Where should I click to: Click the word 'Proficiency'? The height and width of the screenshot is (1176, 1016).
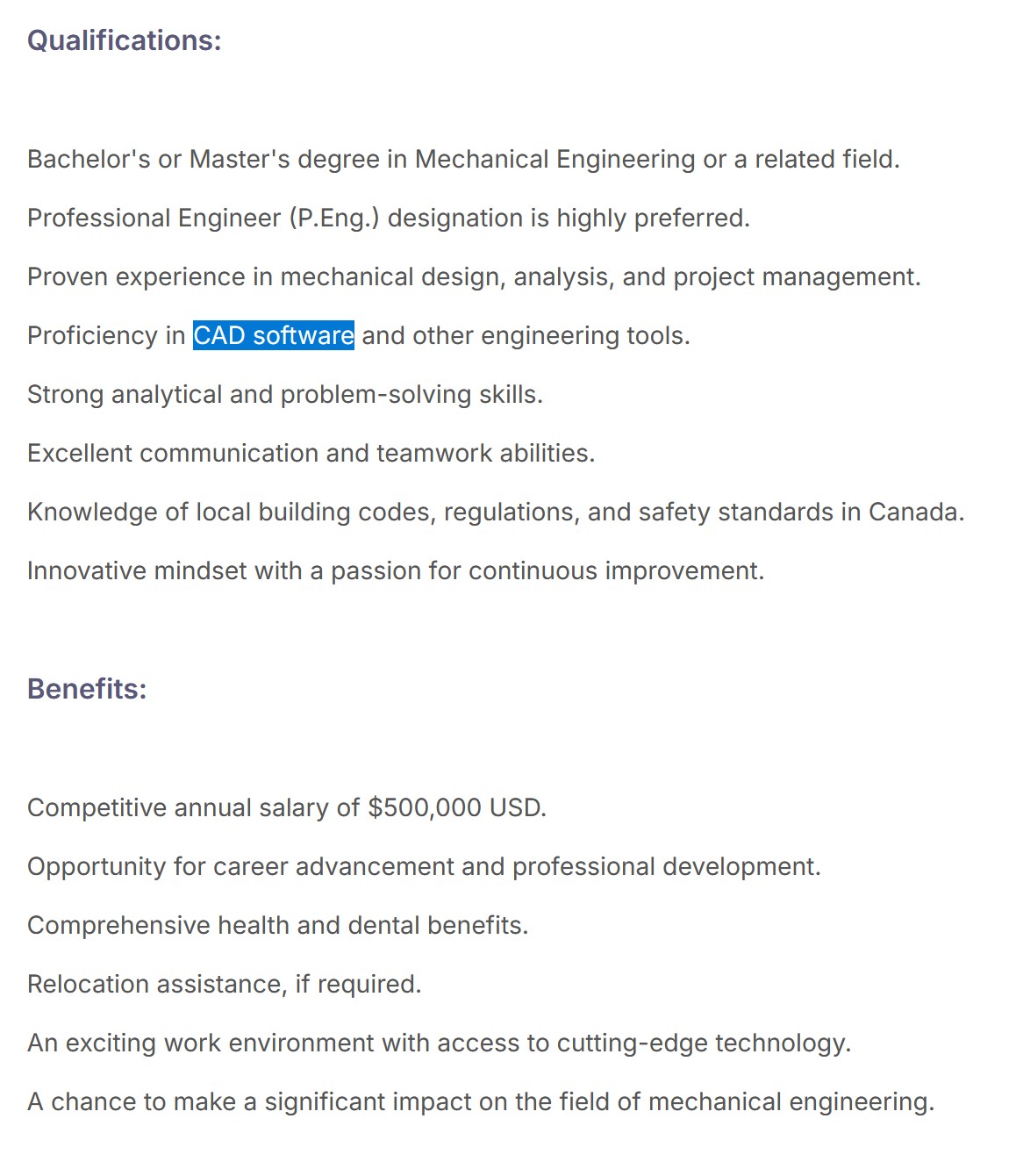click(92, 335)
